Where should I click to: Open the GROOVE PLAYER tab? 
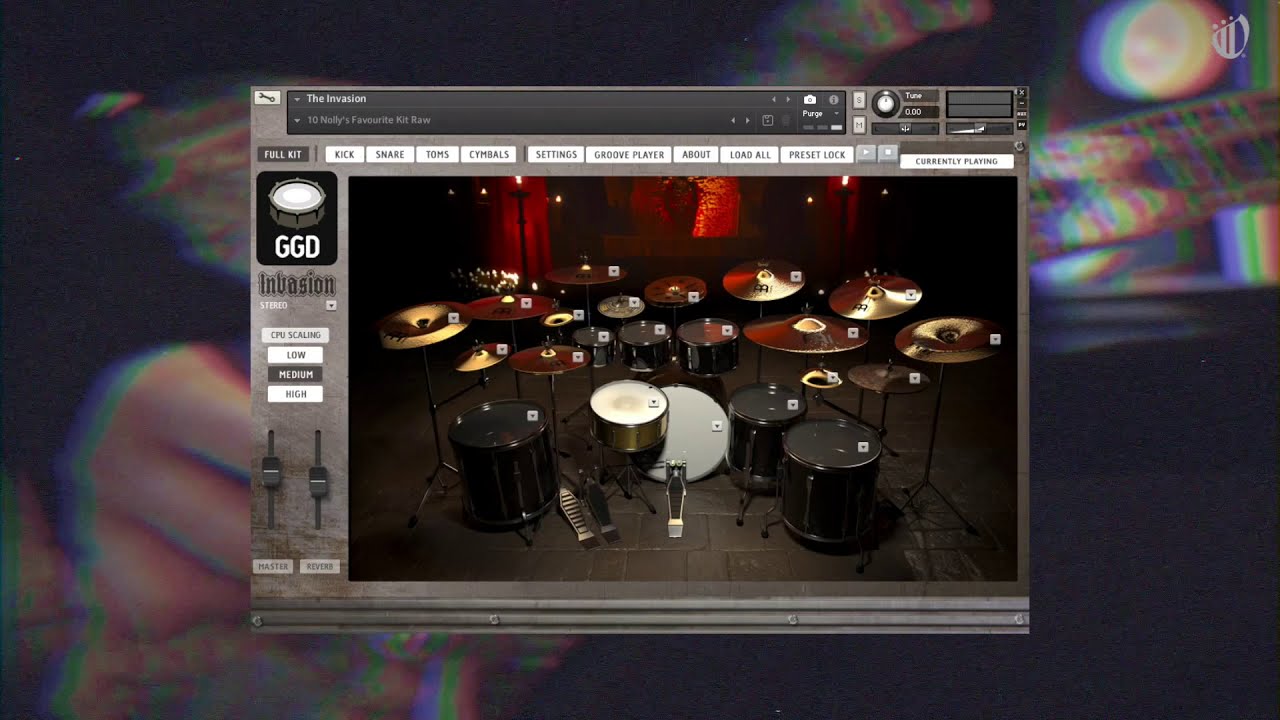tap(629, 155)
